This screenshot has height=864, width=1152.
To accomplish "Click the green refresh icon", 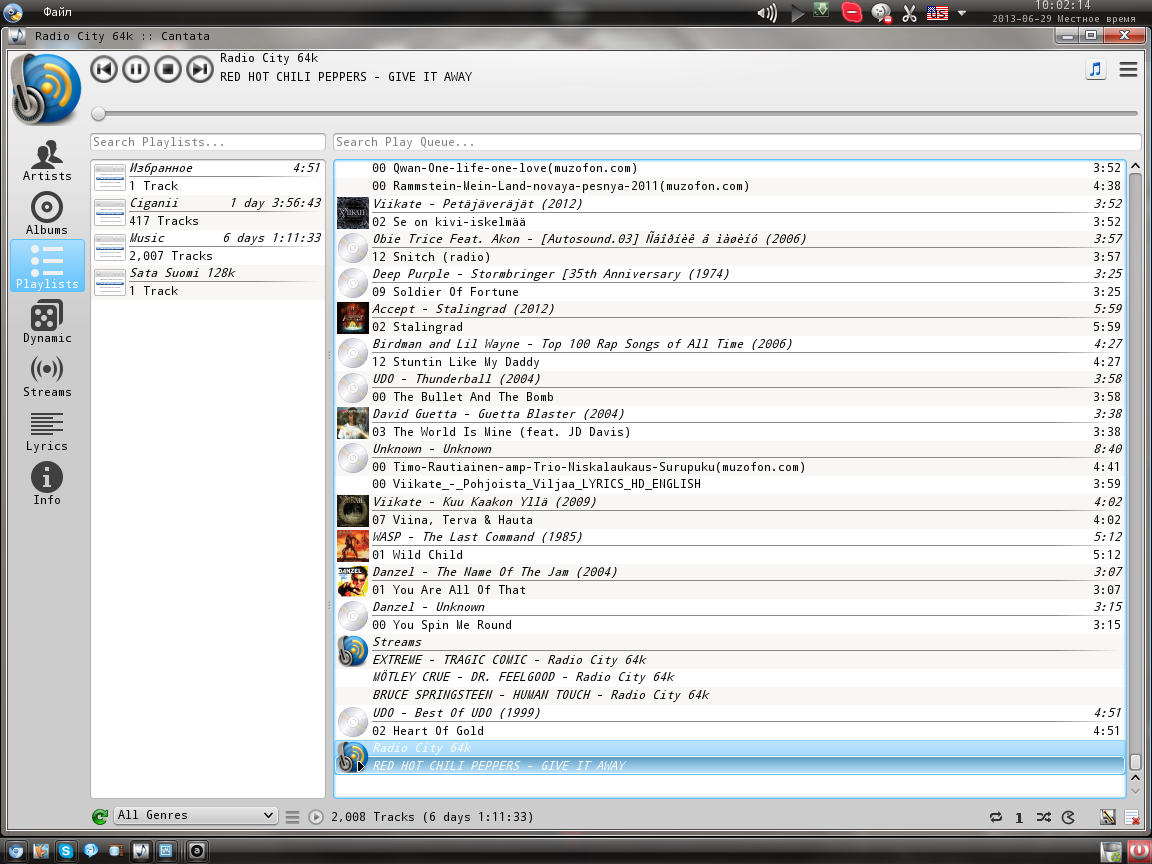I will (100, 816).
